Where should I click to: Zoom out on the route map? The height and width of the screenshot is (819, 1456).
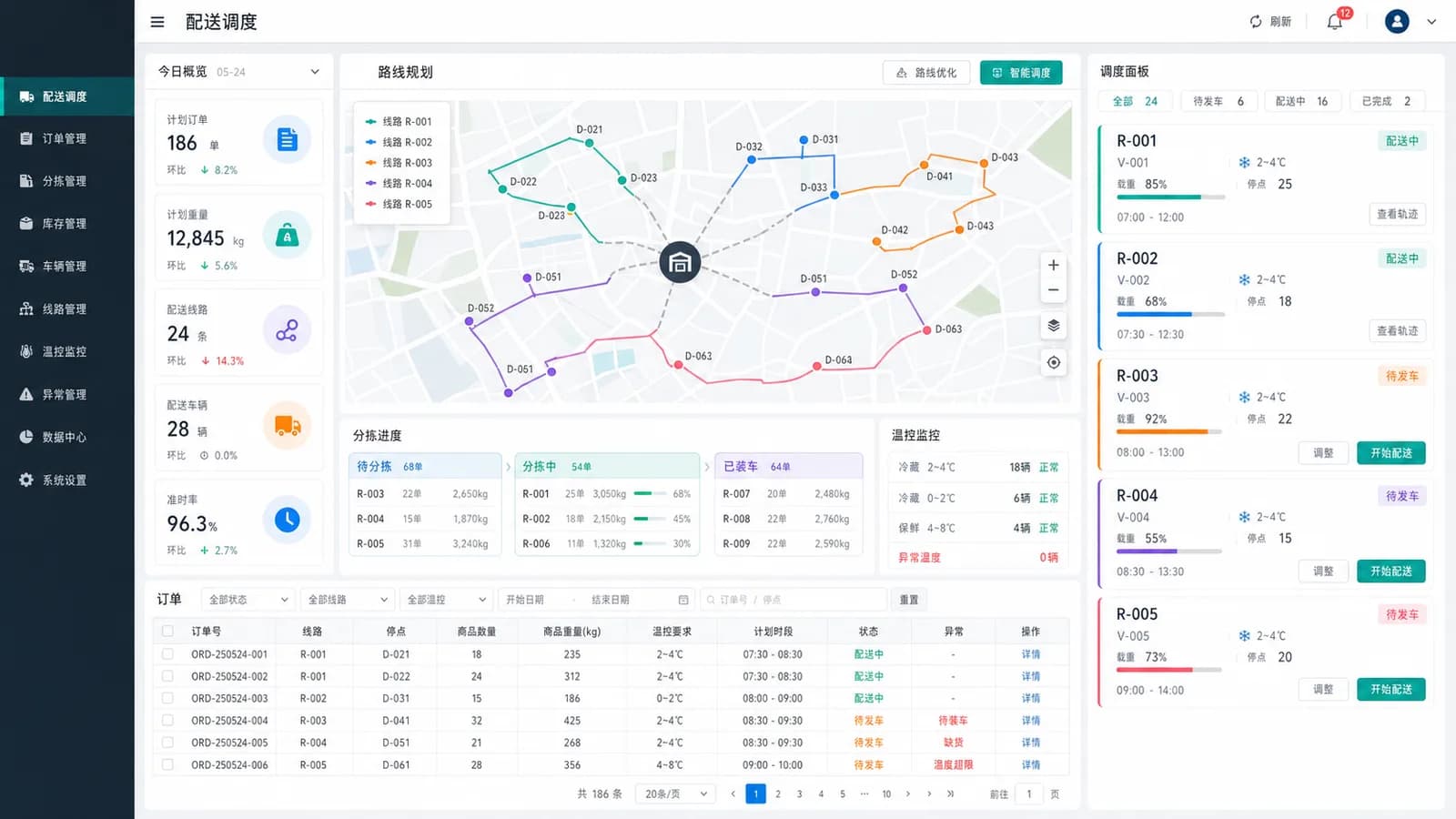coord(1053,290)
